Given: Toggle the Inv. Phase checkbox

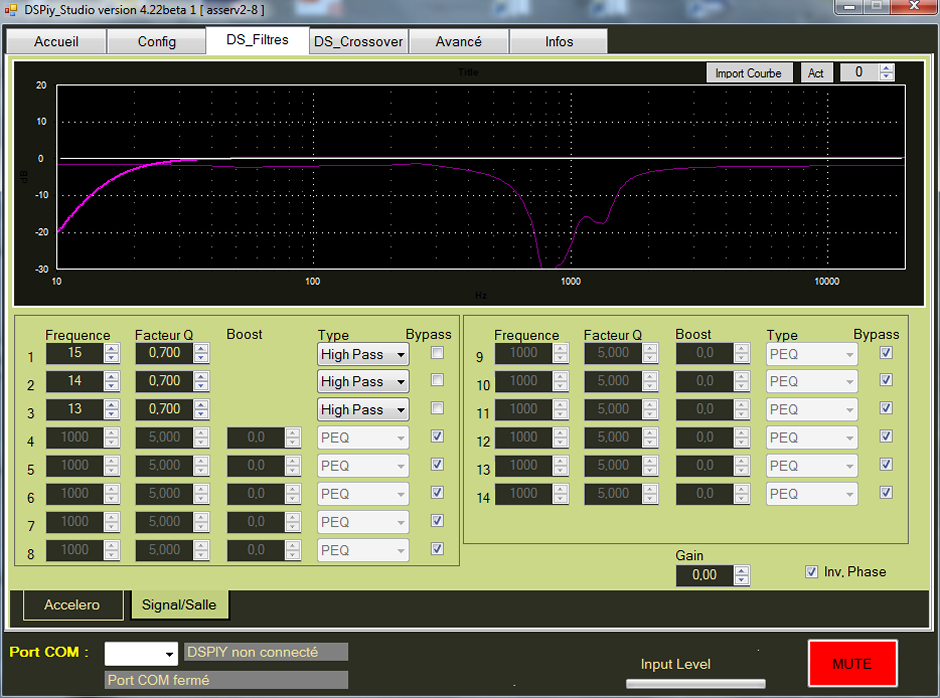Looking at the screenshot, I should coord(812,572).
